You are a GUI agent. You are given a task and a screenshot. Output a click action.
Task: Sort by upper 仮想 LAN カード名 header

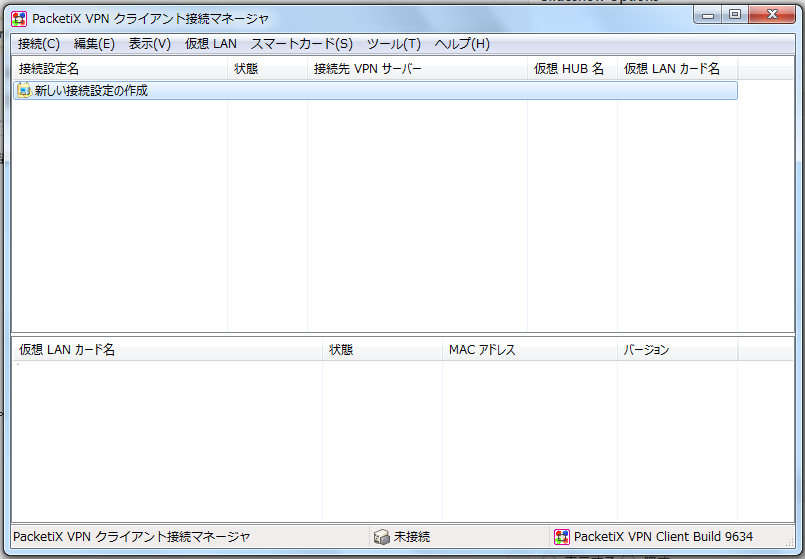[678, 69]
